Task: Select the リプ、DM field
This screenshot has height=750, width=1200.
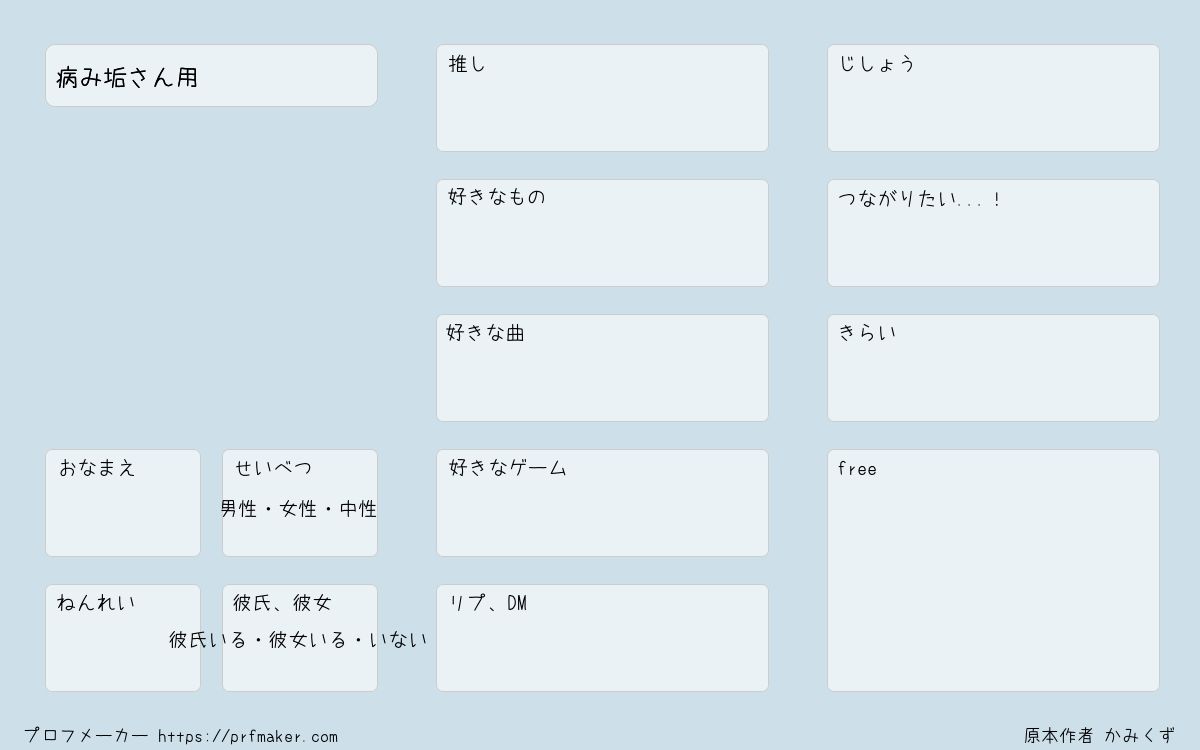Action: (x=602, y=638)
